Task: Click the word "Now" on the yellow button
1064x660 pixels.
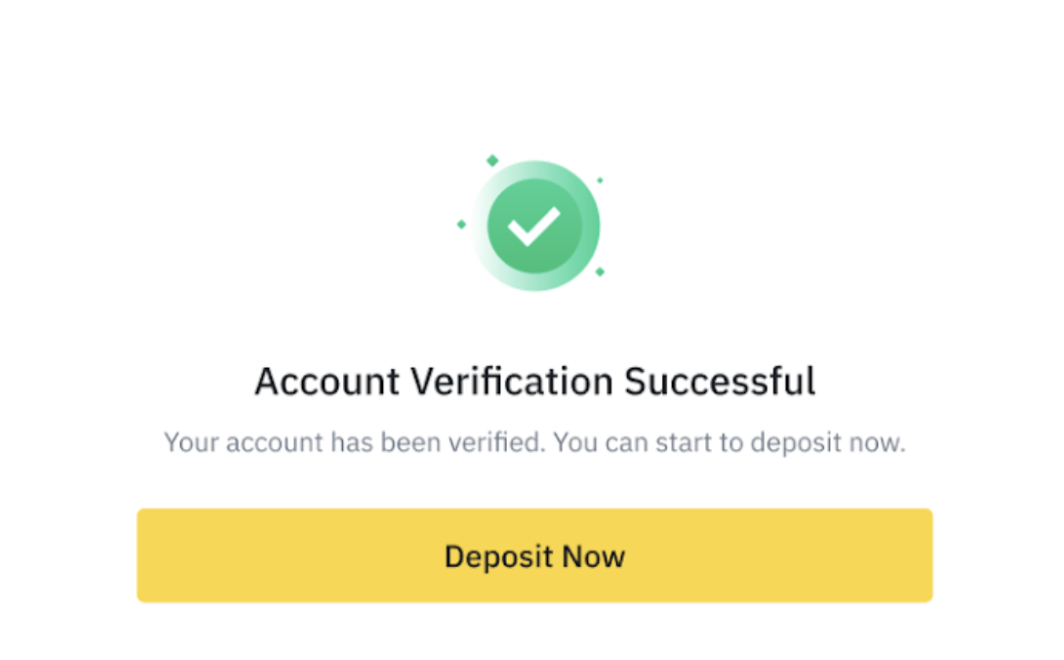Action: point(593,556)
